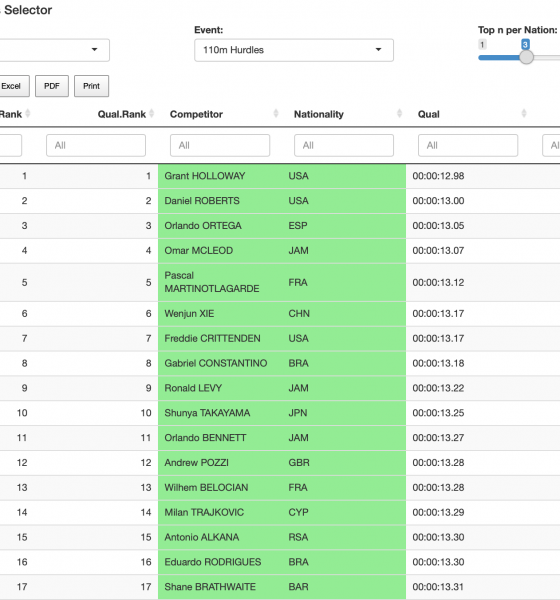This screenshot has width=560, height=600.
Task: Select competitor Shane BRATHWAITE
Action: click(x=210, y=587)
